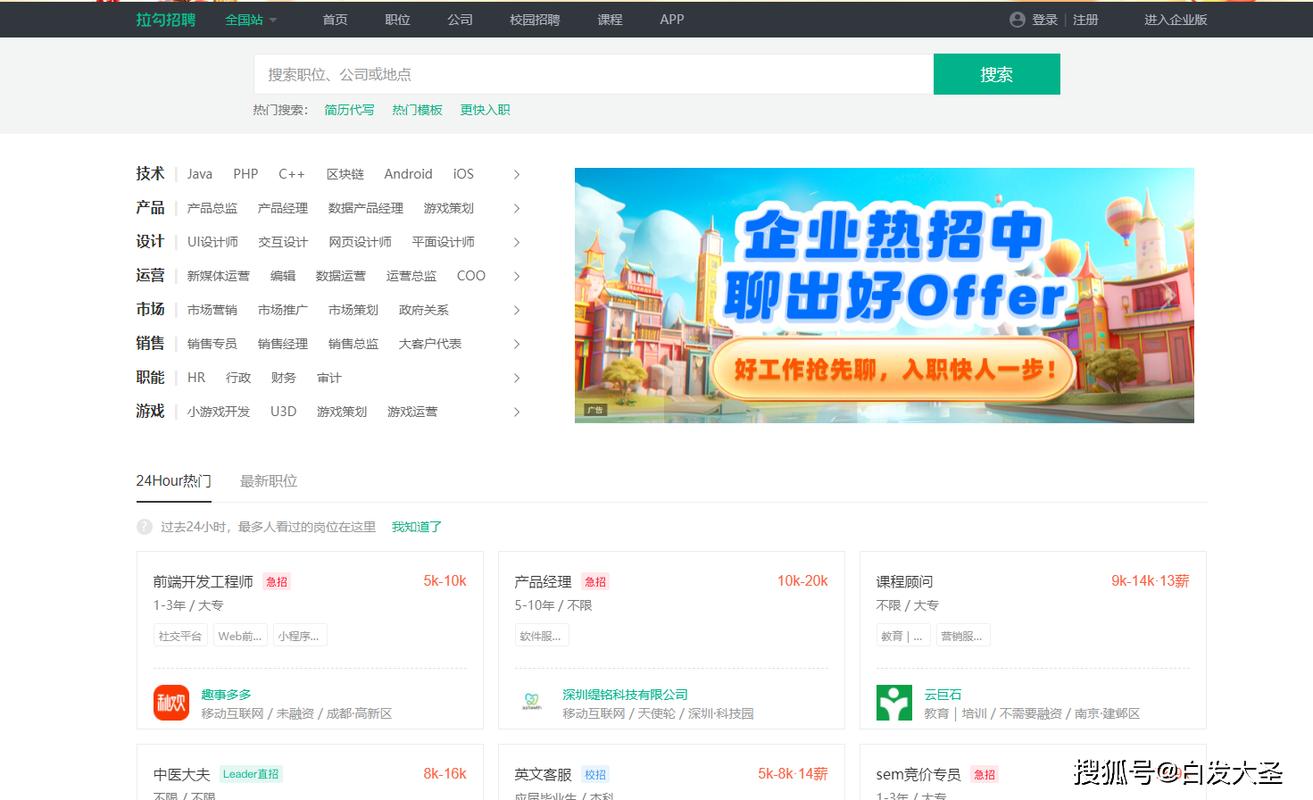The width and height of the screenshot is (1313, 800).
Task: Click the job search input field
Action: pyautogui.click(x=590, y=73)
